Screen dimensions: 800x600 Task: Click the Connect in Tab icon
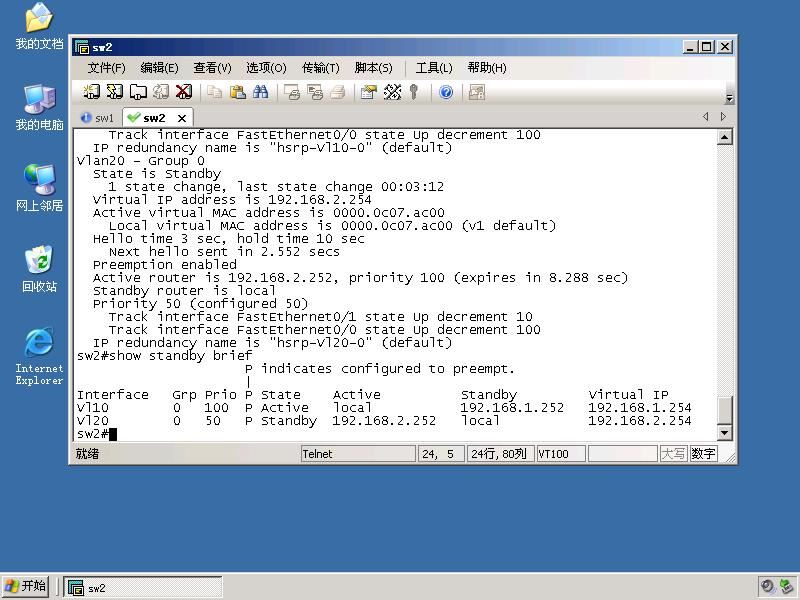[138, 92]
